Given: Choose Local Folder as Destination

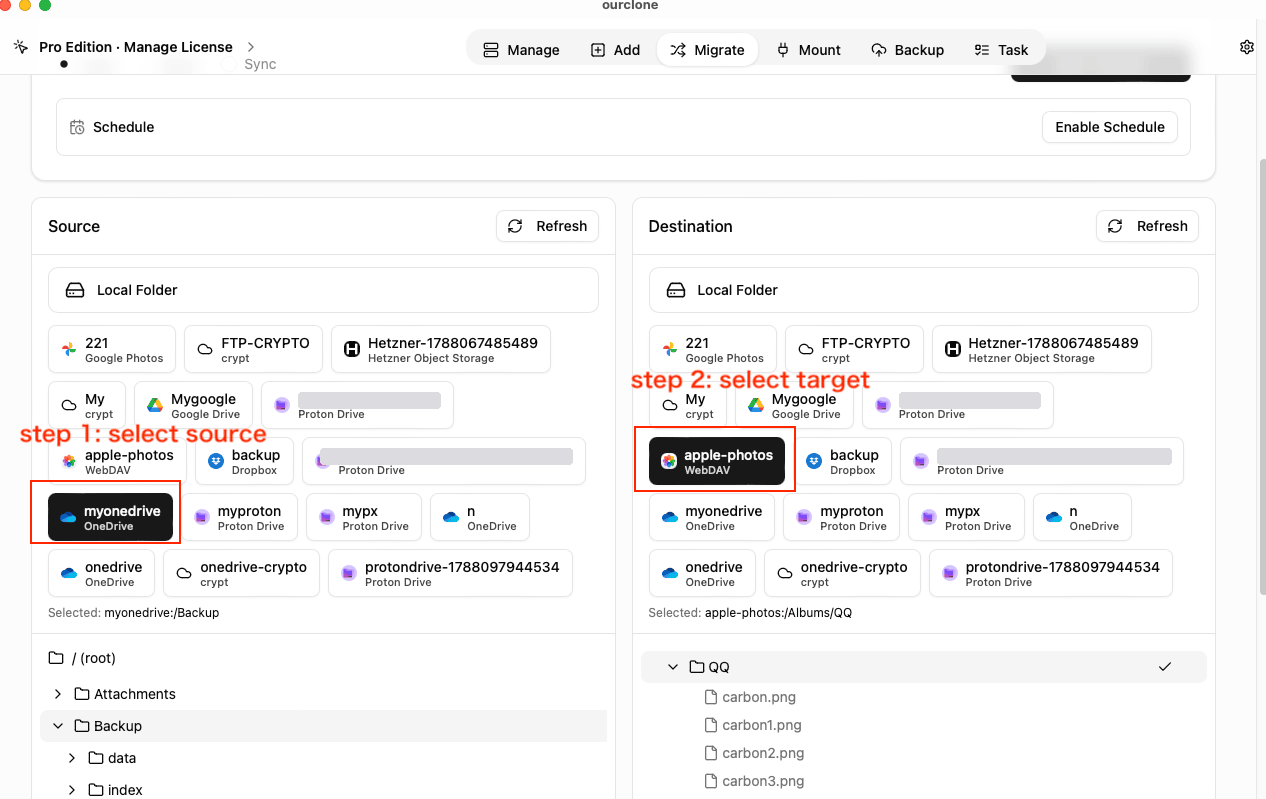Looking at the screenshot, I should point(924,290).
